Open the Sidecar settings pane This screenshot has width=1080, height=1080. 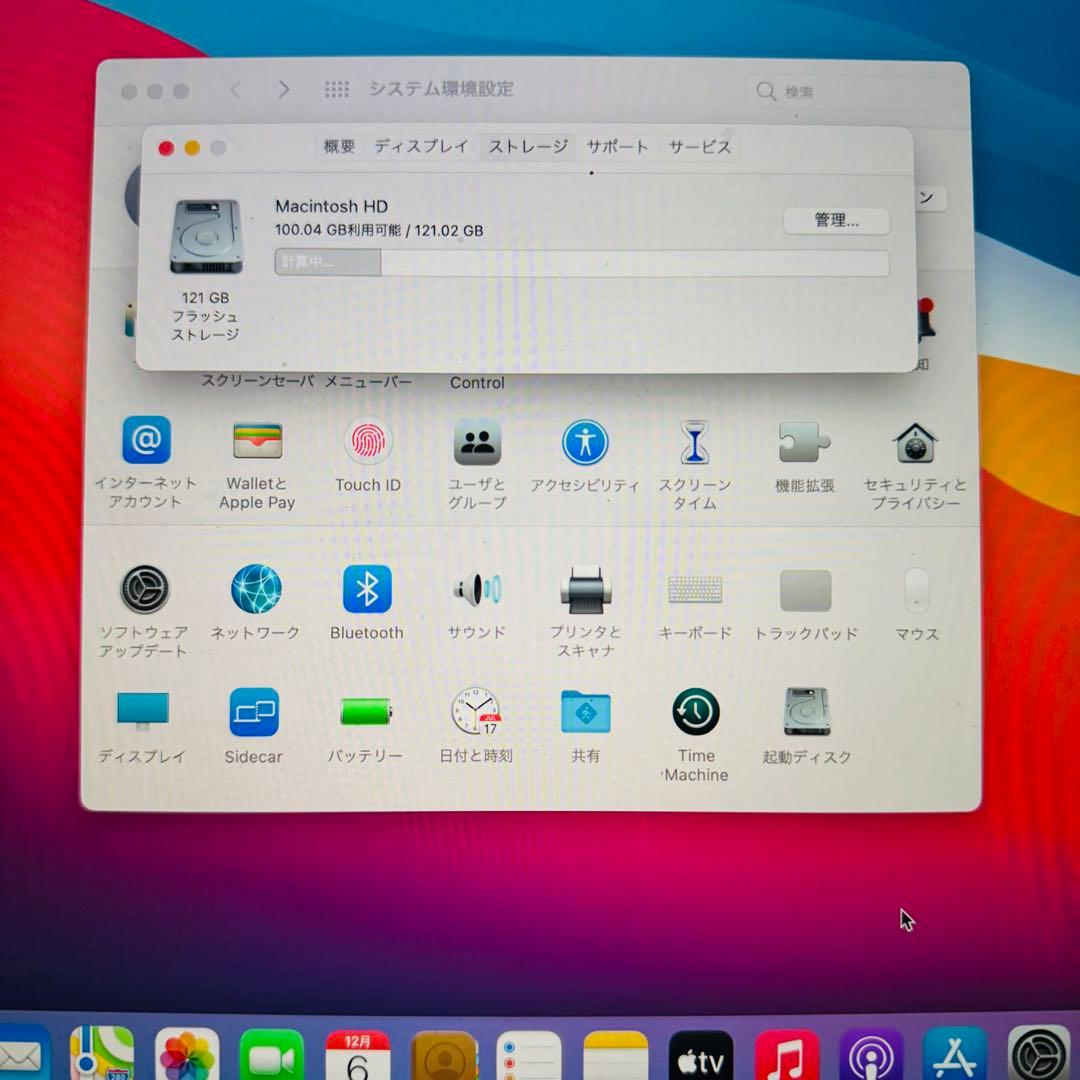click(x=254, y=713)
